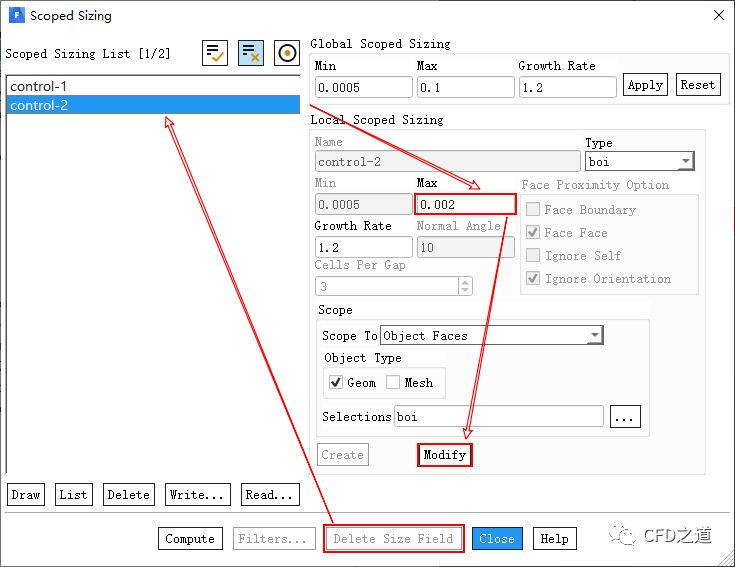Check the Mesh object type
This screenshot has height=567, width=735.
pyautogui.click(x=393, y=382)
